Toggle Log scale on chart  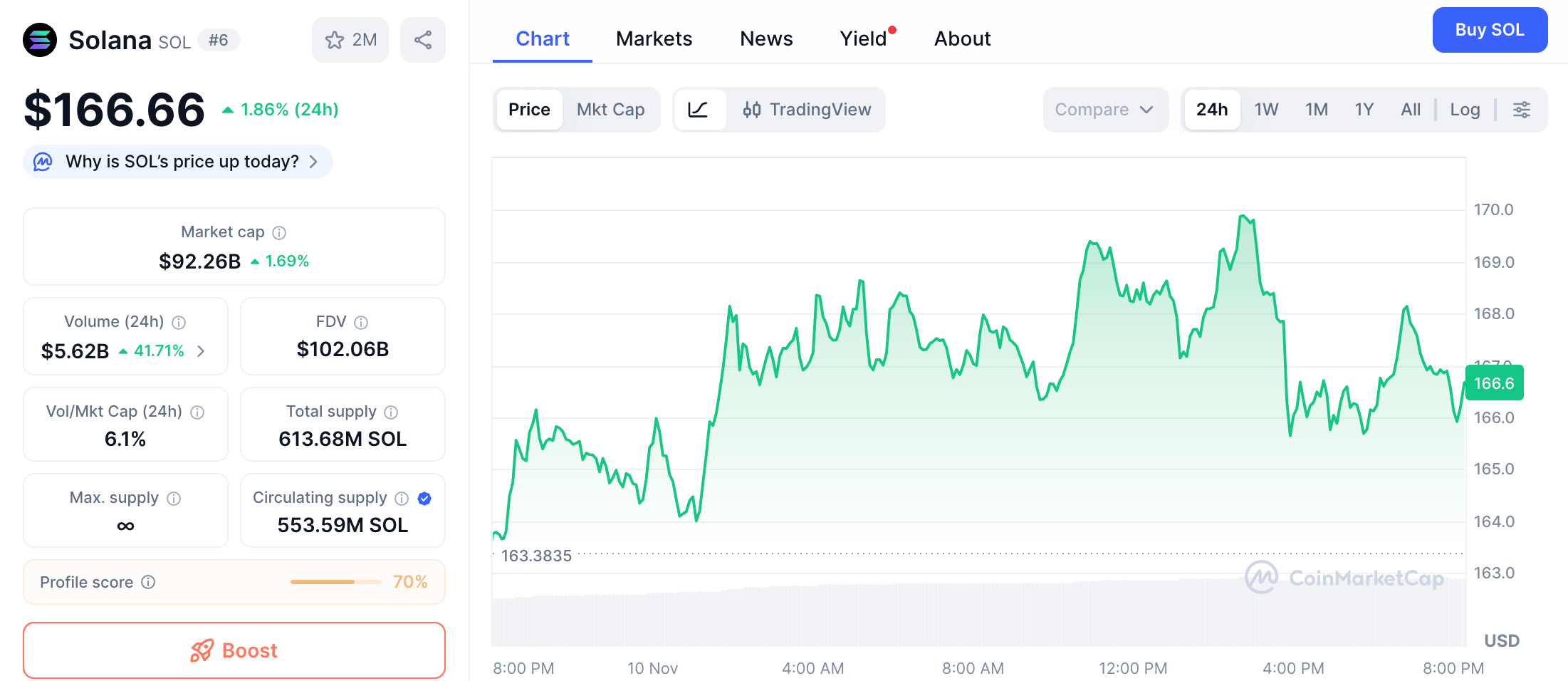click(x=1465, y=110)
